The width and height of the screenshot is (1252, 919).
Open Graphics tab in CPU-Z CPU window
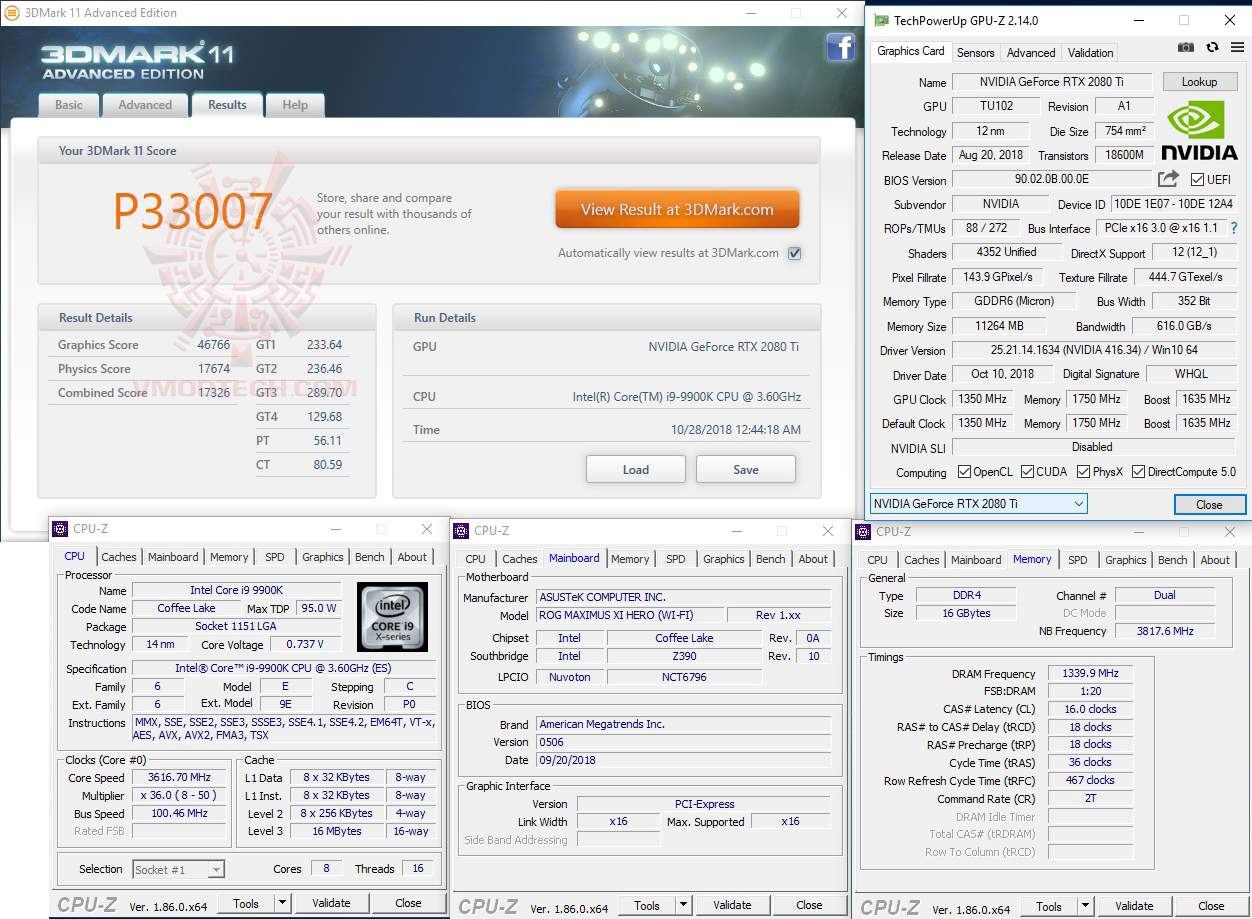(323, 557)
